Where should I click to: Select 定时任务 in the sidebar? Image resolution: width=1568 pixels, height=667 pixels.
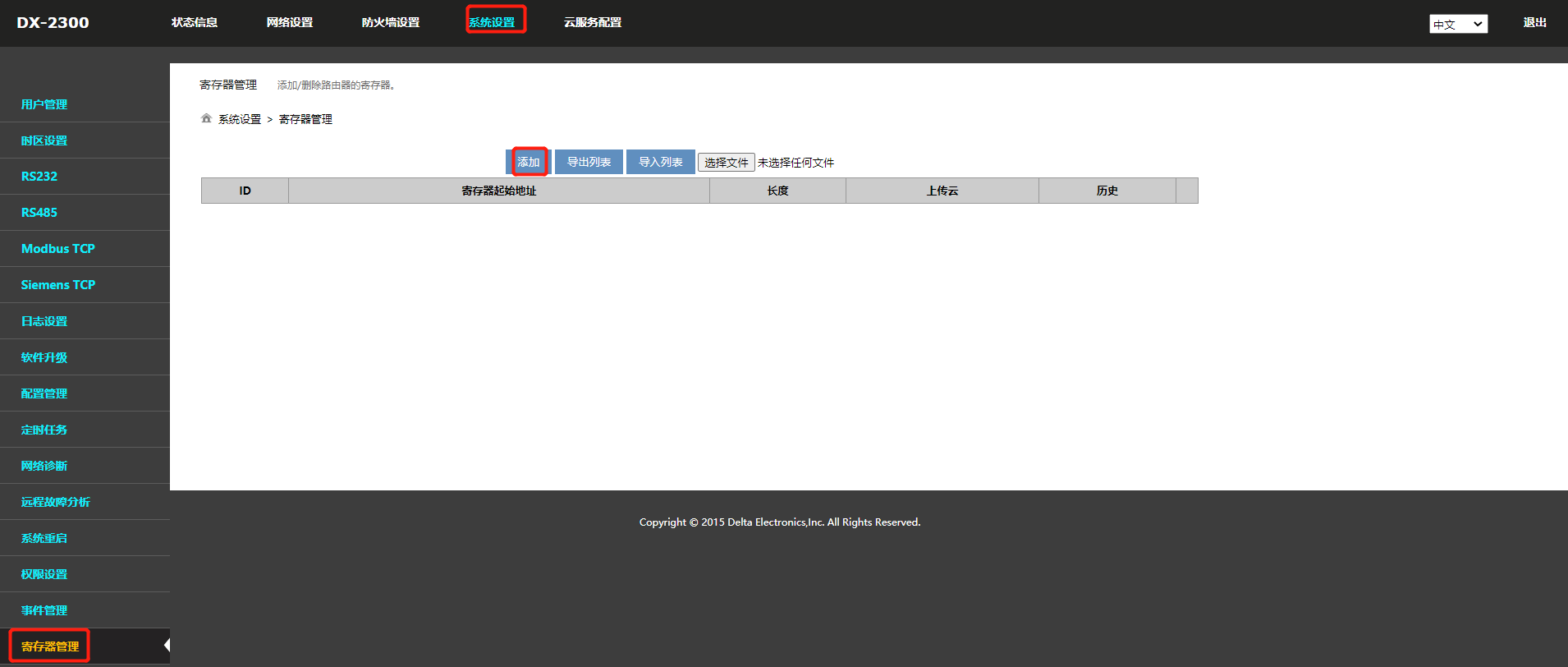pyautogui.click(x=44, y=430)
